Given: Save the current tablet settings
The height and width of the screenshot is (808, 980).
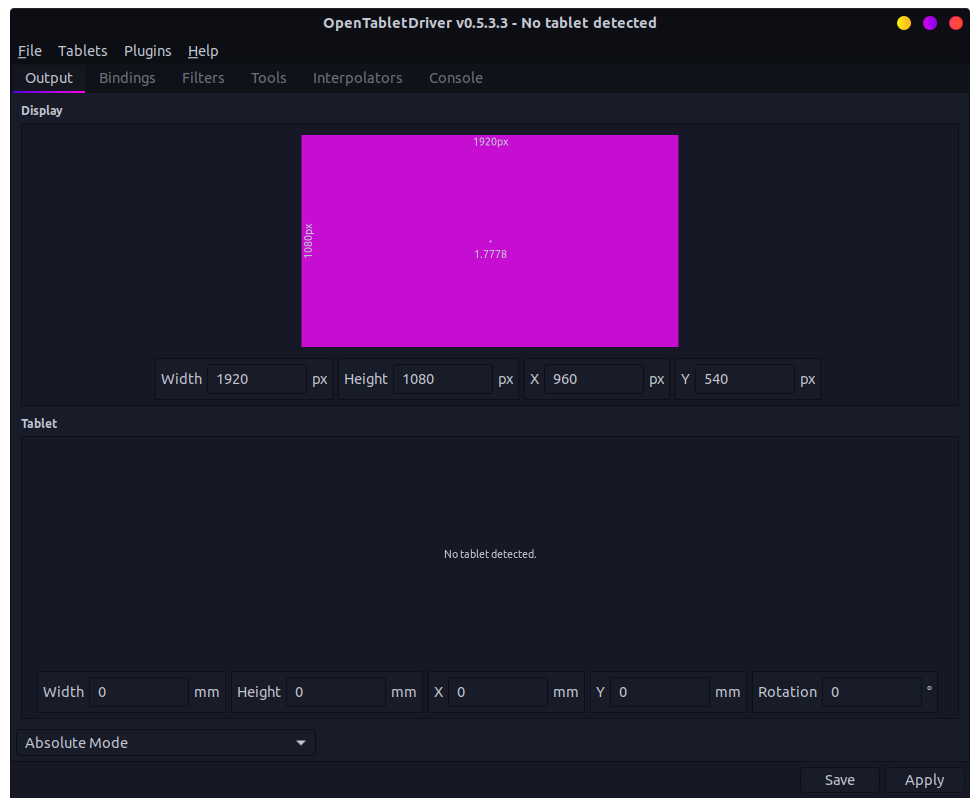Looking at the screenshot, I should [839, 780].
